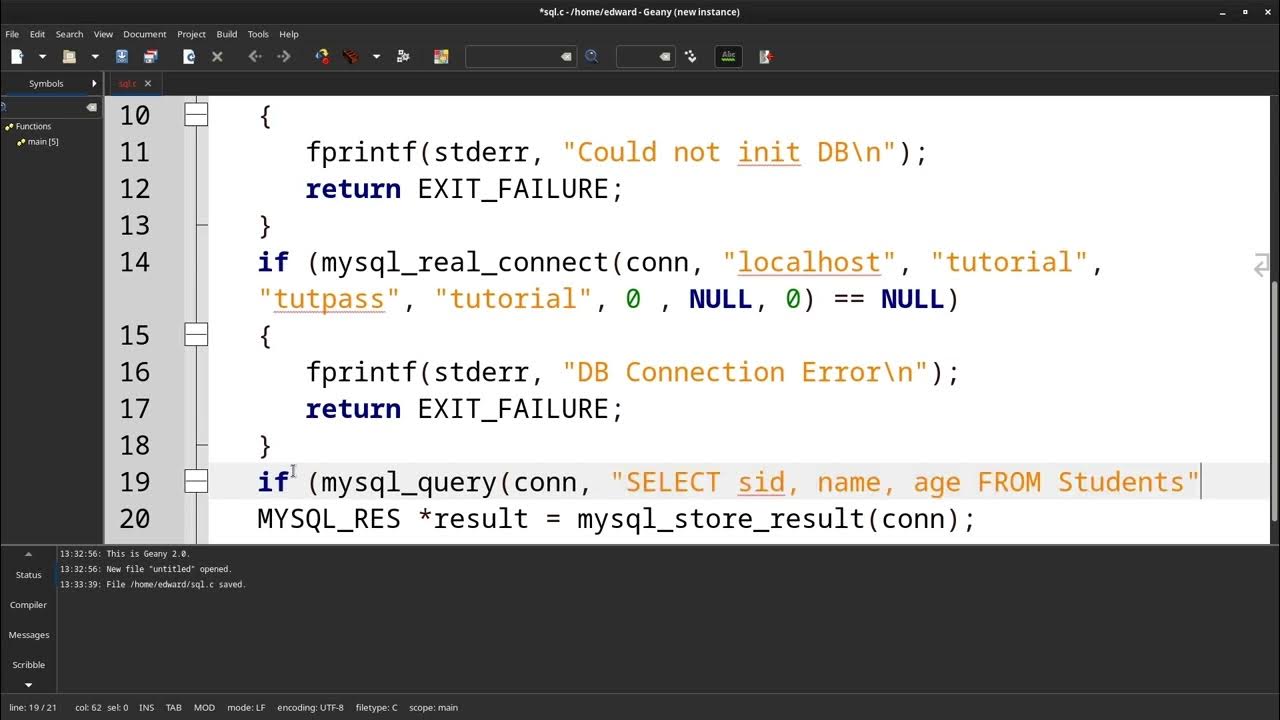This screenshot has height=720, width=1280.
Task: Open the Scribble tab in bottom panel
Action: (x=28, y=665)
